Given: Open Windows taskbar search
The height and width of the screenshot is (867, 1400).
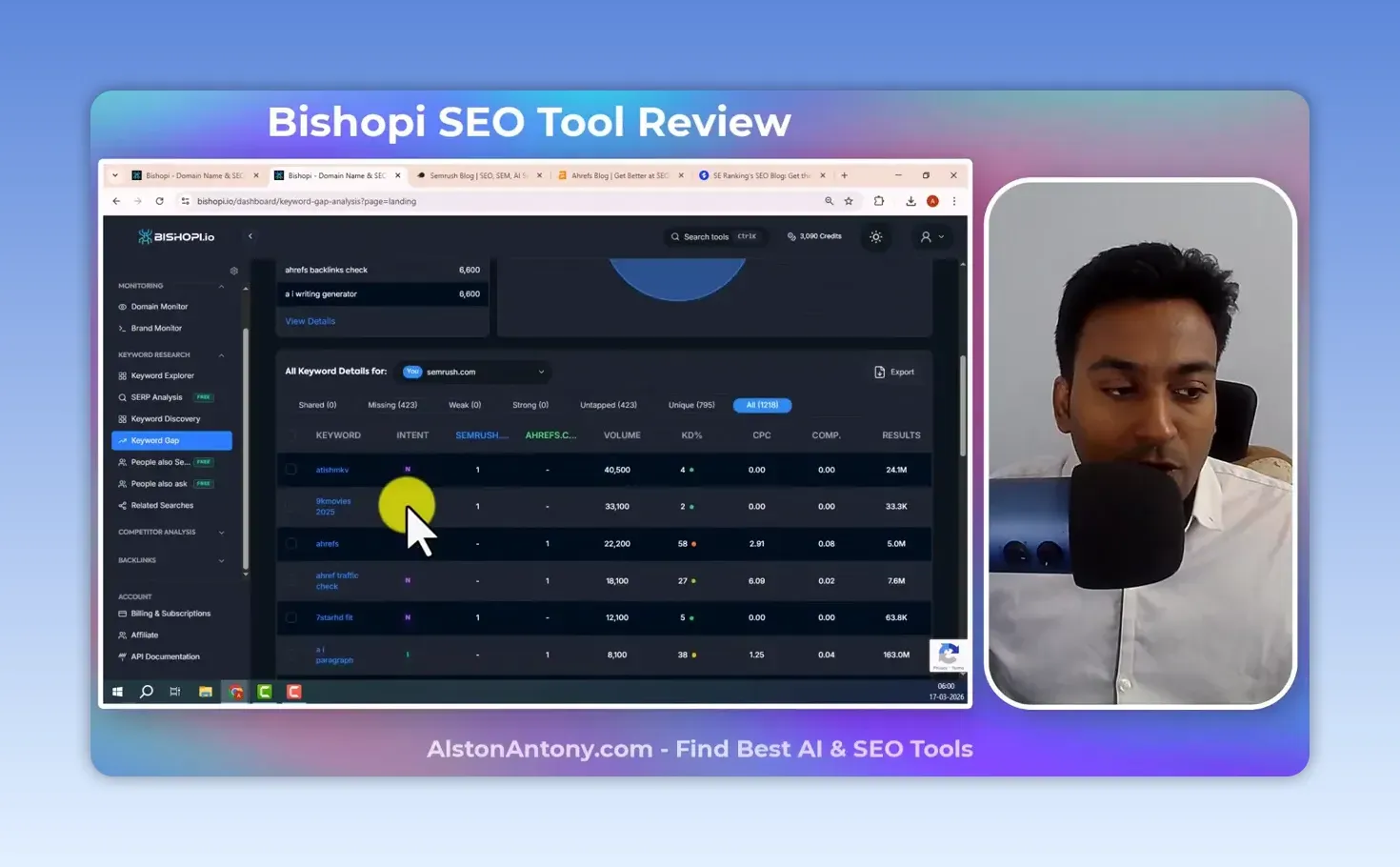Looking at the screenshot, I should tap(147, 692).
